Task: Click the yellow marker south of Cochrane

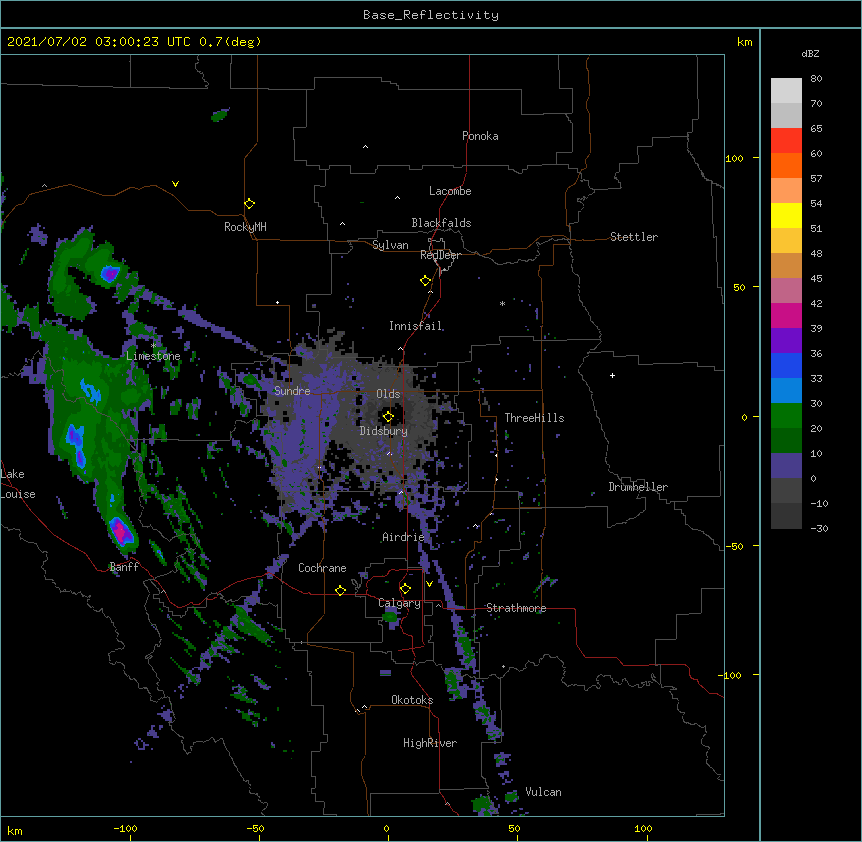Action: (x=340, y=590)
